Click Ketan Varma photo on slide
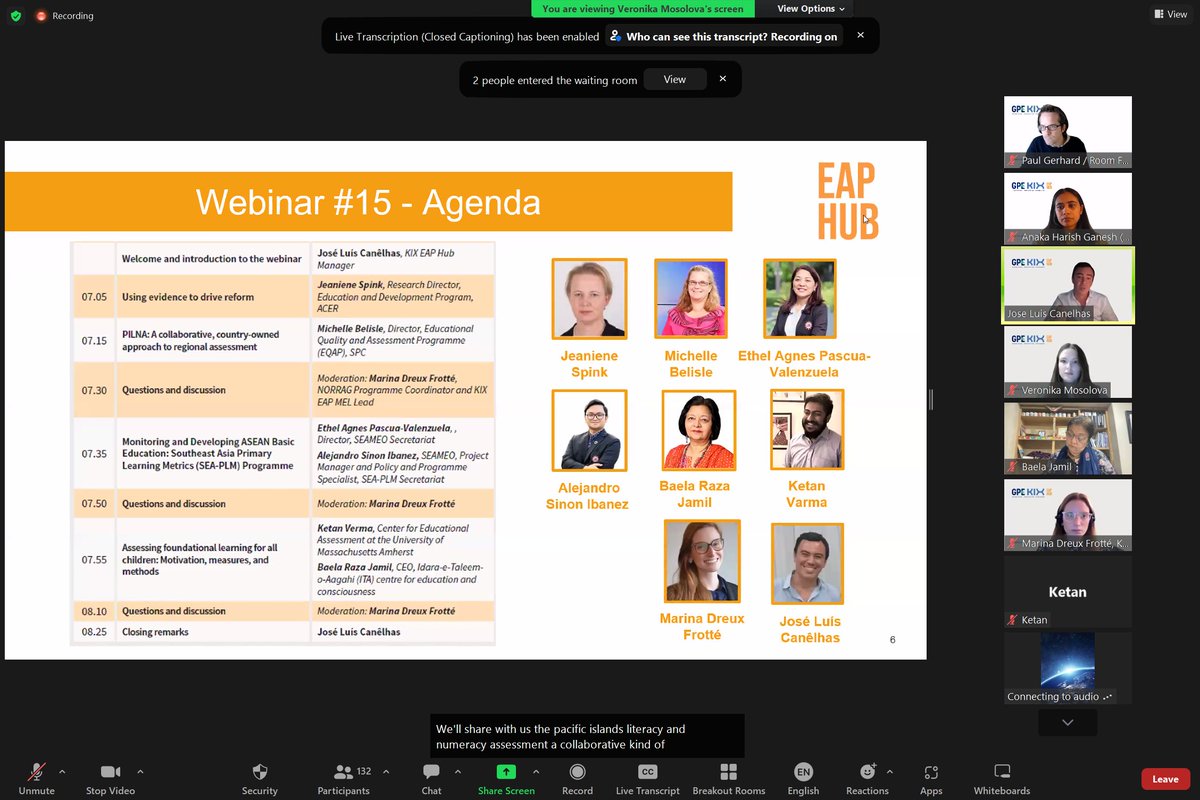The width and height of the screenshot is (1200, 800). (x=807, y=429)
